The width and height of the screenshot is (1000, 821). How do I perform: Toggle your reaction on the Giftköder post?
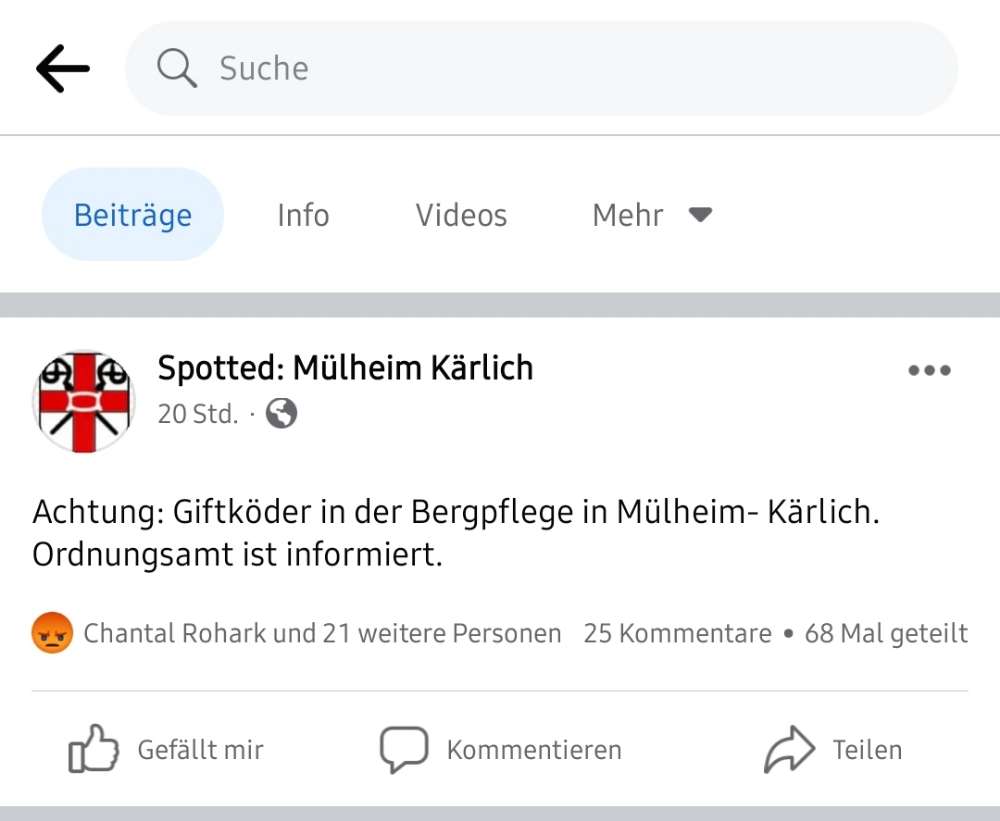165,748
